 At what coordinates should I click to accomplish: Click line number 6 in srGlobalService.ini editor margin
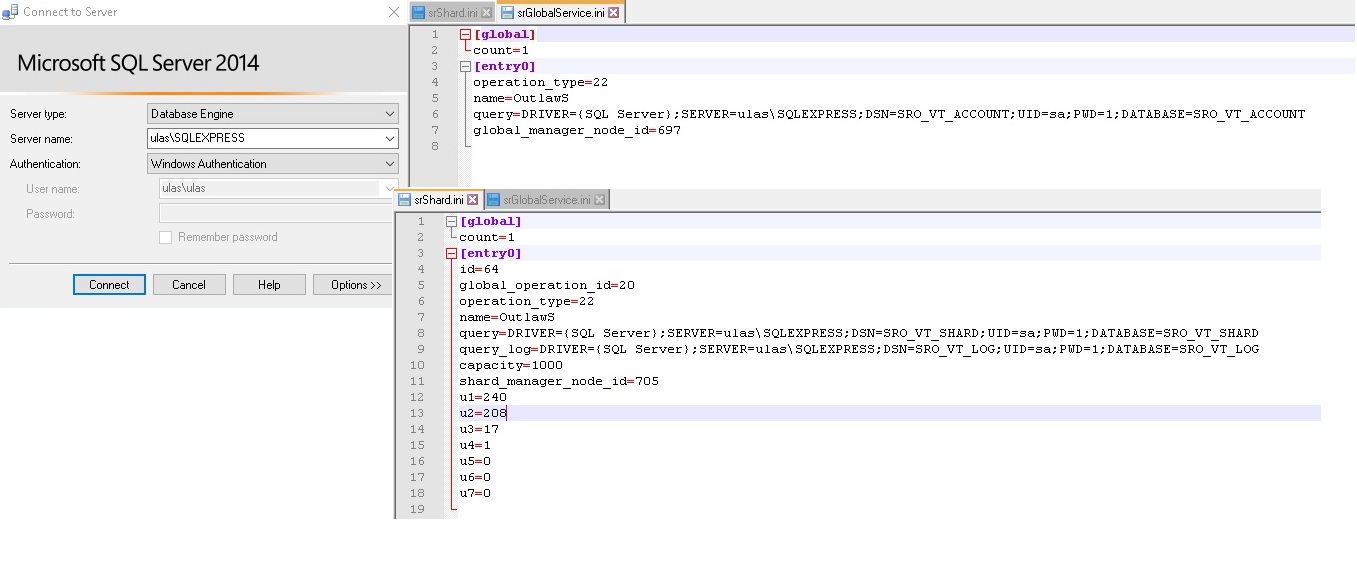[434, 114]
